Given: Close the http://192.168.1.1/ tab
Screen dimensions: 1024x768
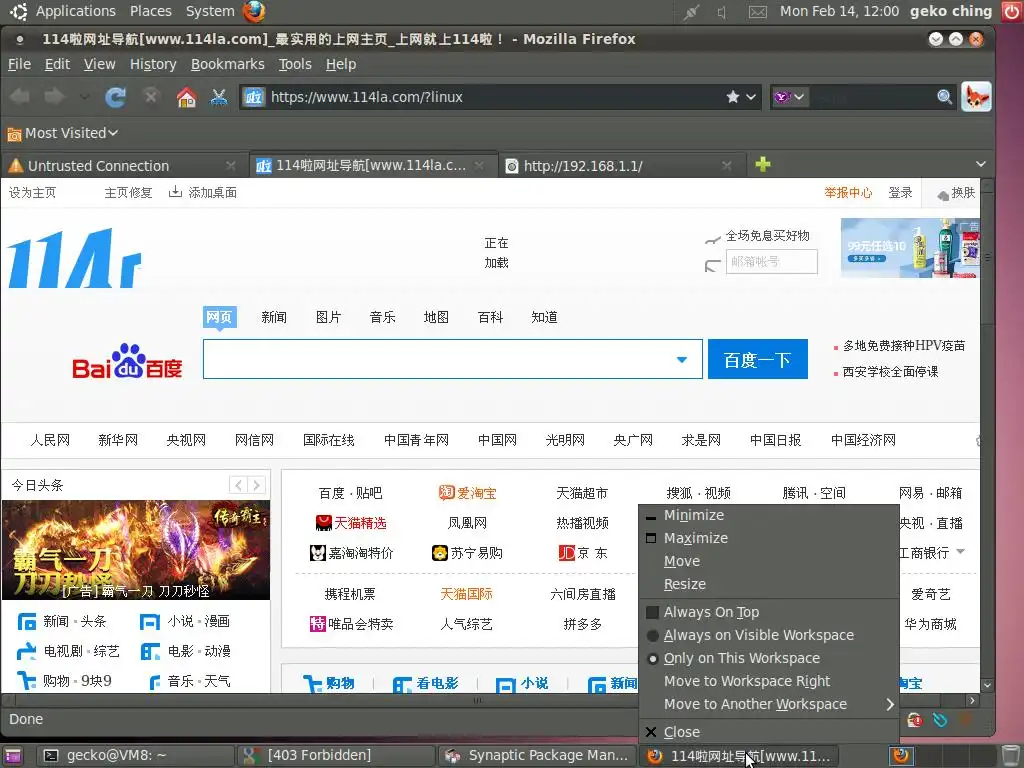Looking at the screenshot, I should point(727,166).
